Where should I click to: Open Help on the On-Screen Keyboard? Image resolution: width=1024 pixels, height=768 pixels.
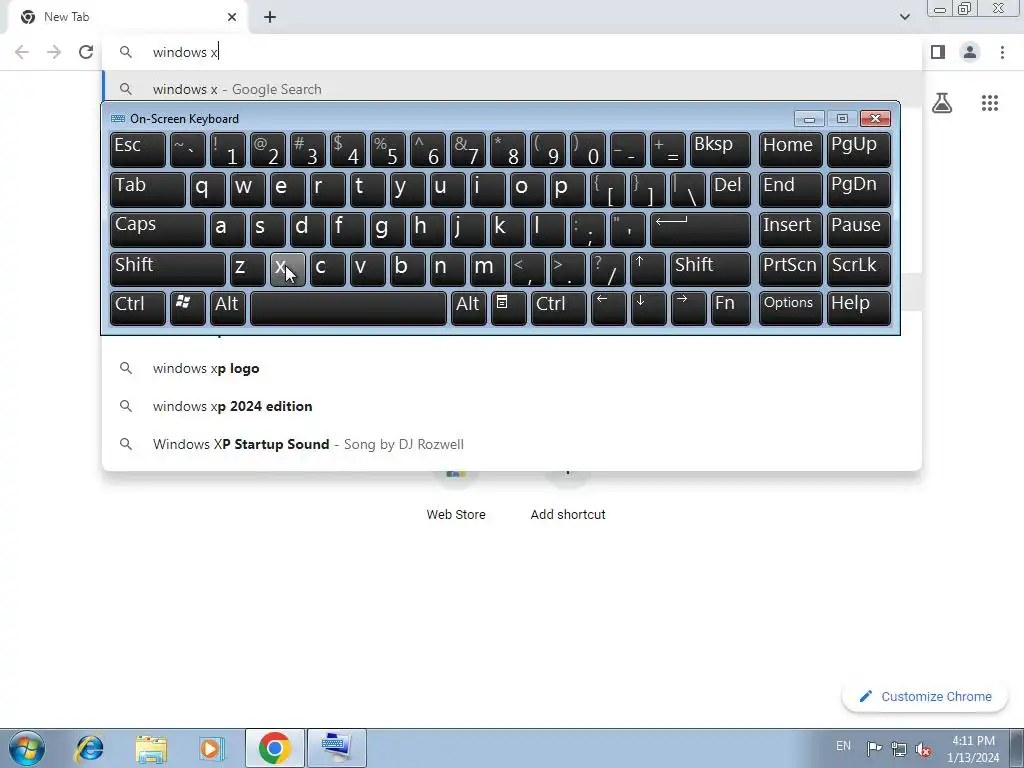(858, 308)
